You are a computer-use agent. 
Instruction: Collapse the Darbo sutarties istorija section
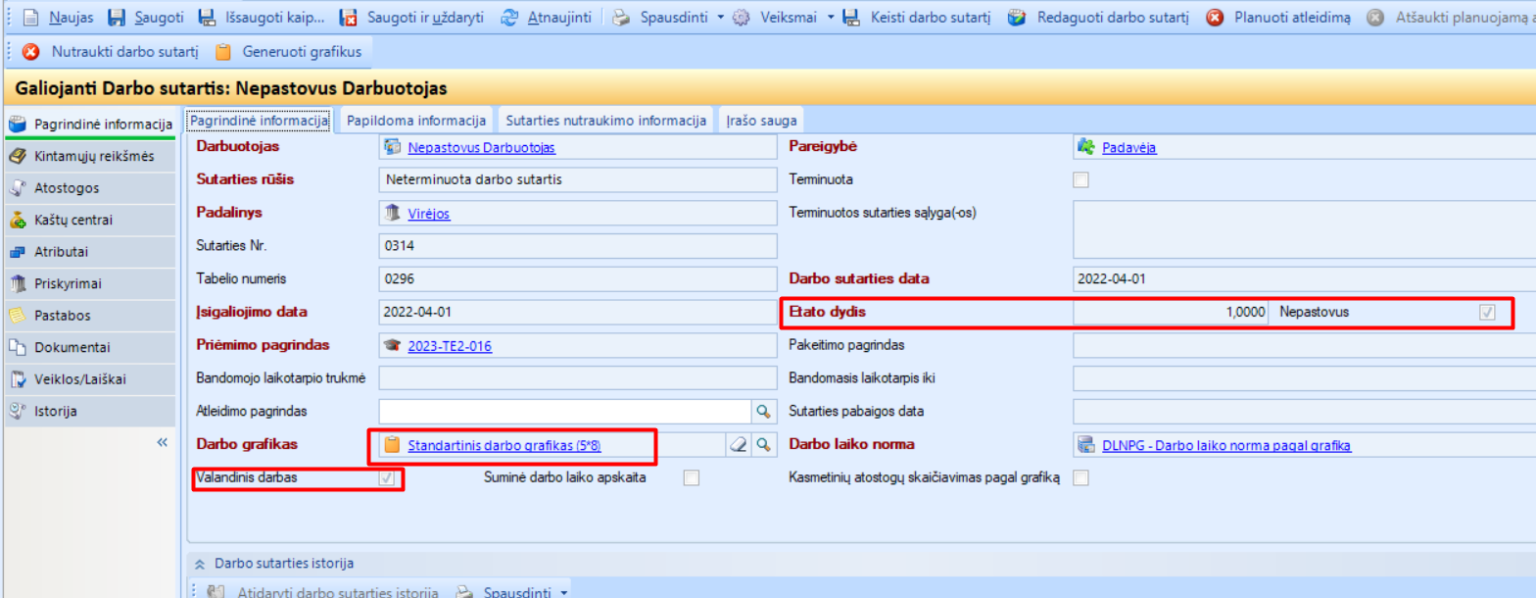(200, 564)
